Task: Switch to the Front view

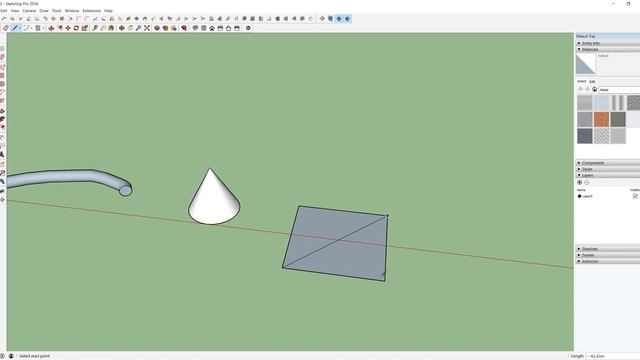Action: click(212, 28)
